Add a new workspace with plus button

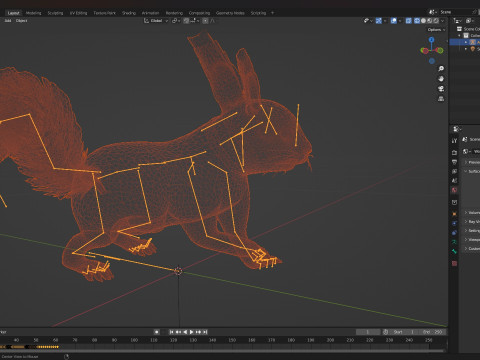(272, 13)
